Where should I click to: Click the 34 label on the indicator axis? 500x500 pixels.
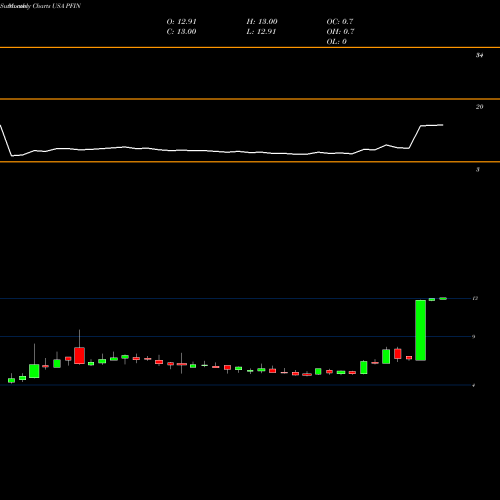pyautogui.click(x=479, y=55)
